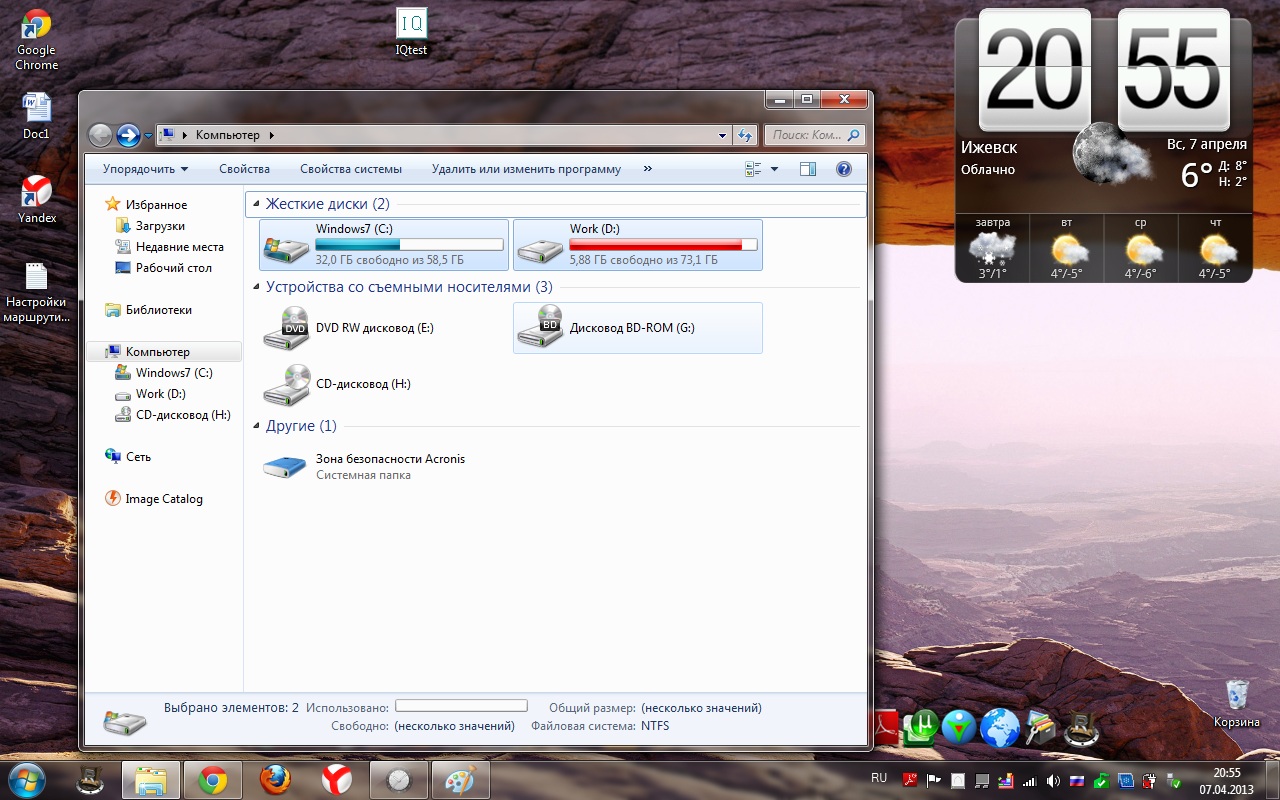
Task: Open the Windows7 (C:) drive
Action: pos(384,245)
